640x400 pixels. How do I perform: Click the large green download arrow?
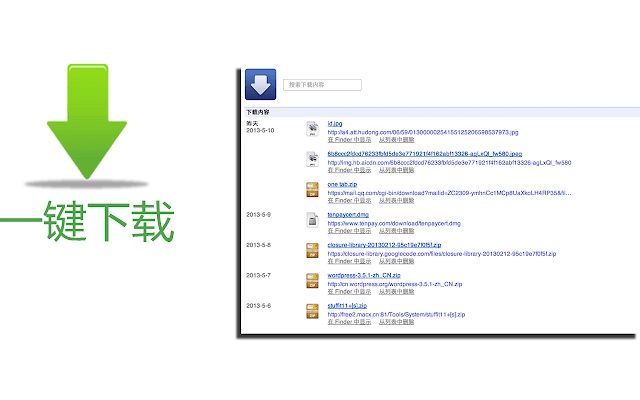tap(87, 122)
